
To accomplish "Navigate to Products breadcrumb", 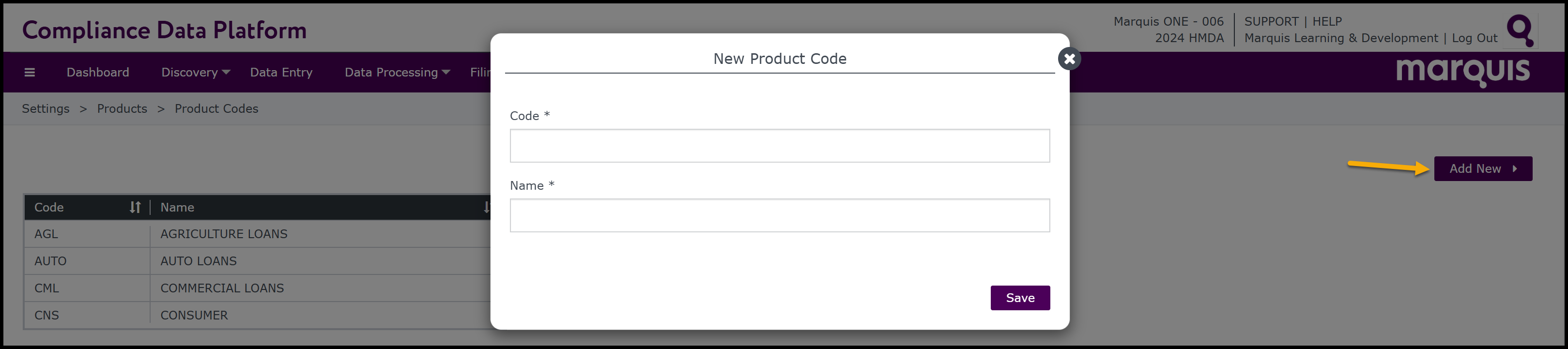I will click(x=122, y=109).
